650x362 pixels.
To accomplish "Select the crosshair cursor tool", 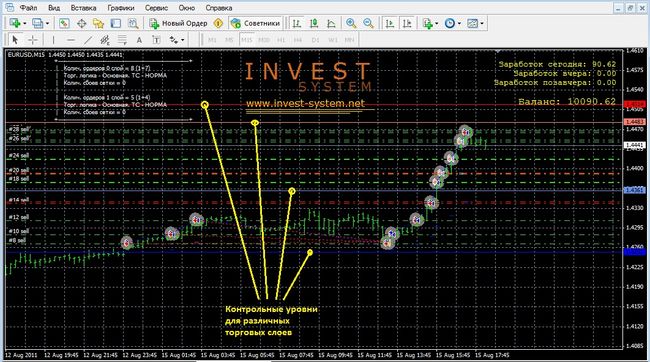I will coord(32,40).
